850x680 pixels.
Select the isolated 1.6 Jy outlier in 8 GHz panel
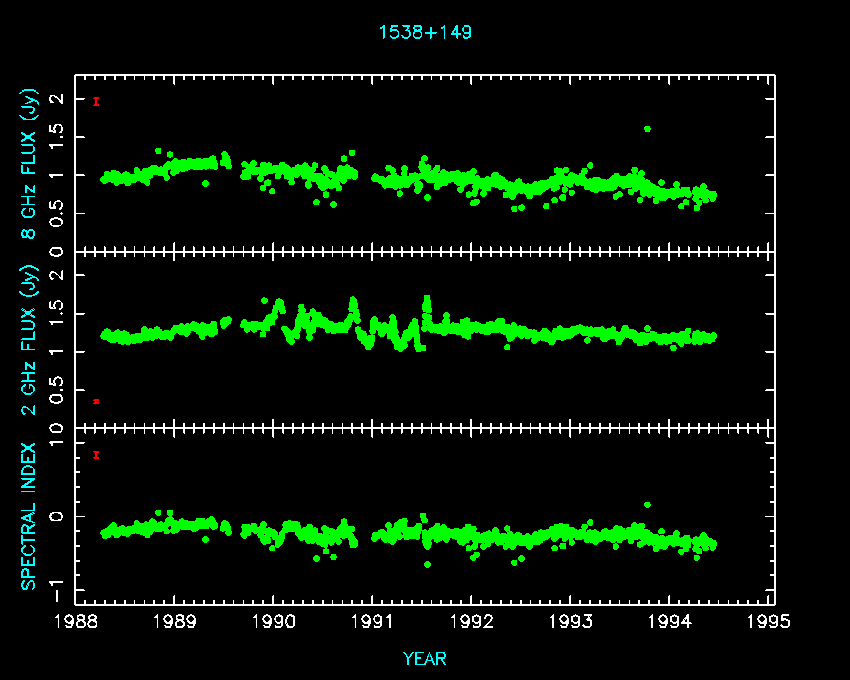coord(648,129)
